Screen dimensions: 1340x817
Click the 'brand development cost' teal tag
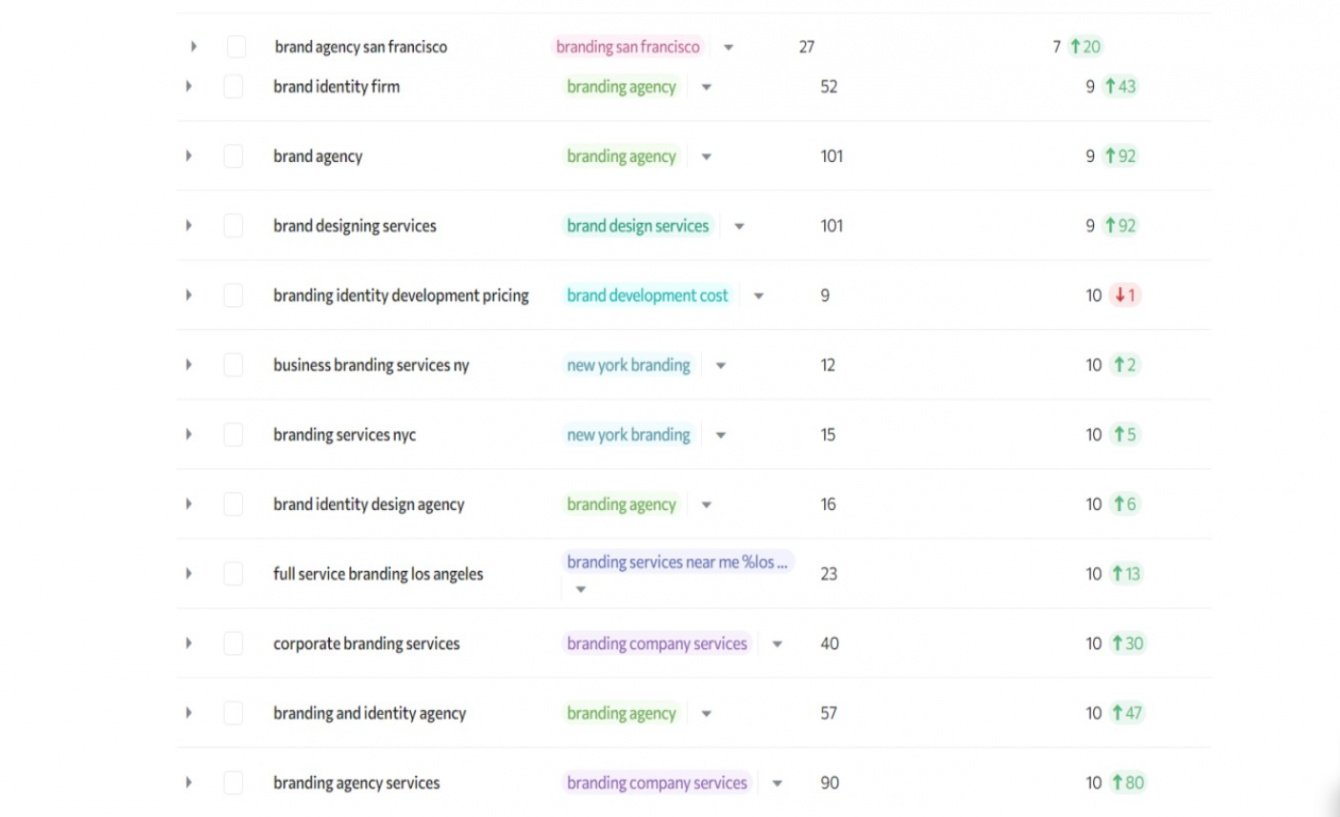coord(647,296)
